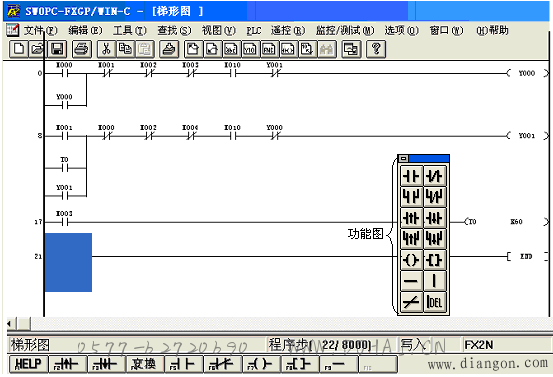Viewport: 553px width, 377px height.
Task: Select horizontal line tool in function palette
Action: point(411,281)
